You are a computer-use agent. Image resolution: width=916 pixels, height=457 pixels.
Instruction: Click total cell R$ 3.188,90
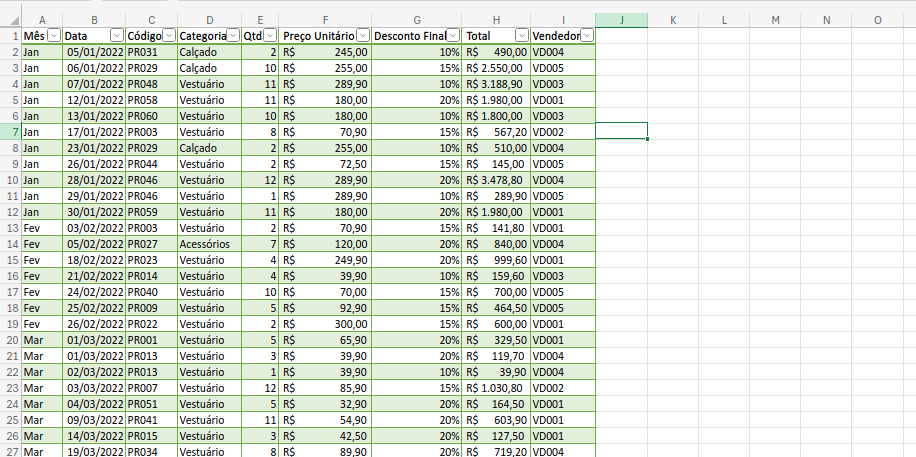tap(496, 84)
